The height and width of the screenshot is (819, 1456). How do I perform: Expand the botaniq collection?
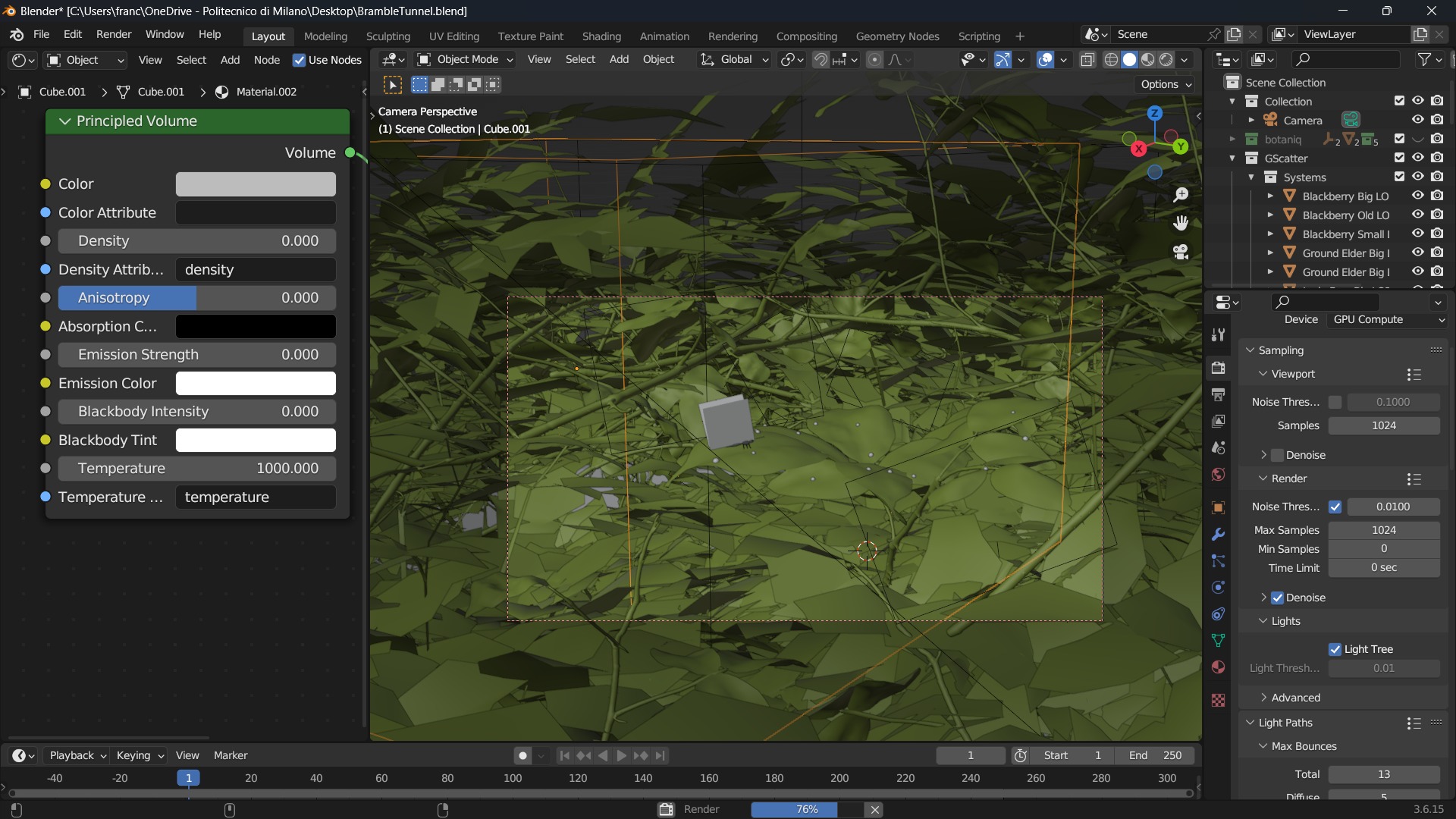click(x=1232, y=140)
